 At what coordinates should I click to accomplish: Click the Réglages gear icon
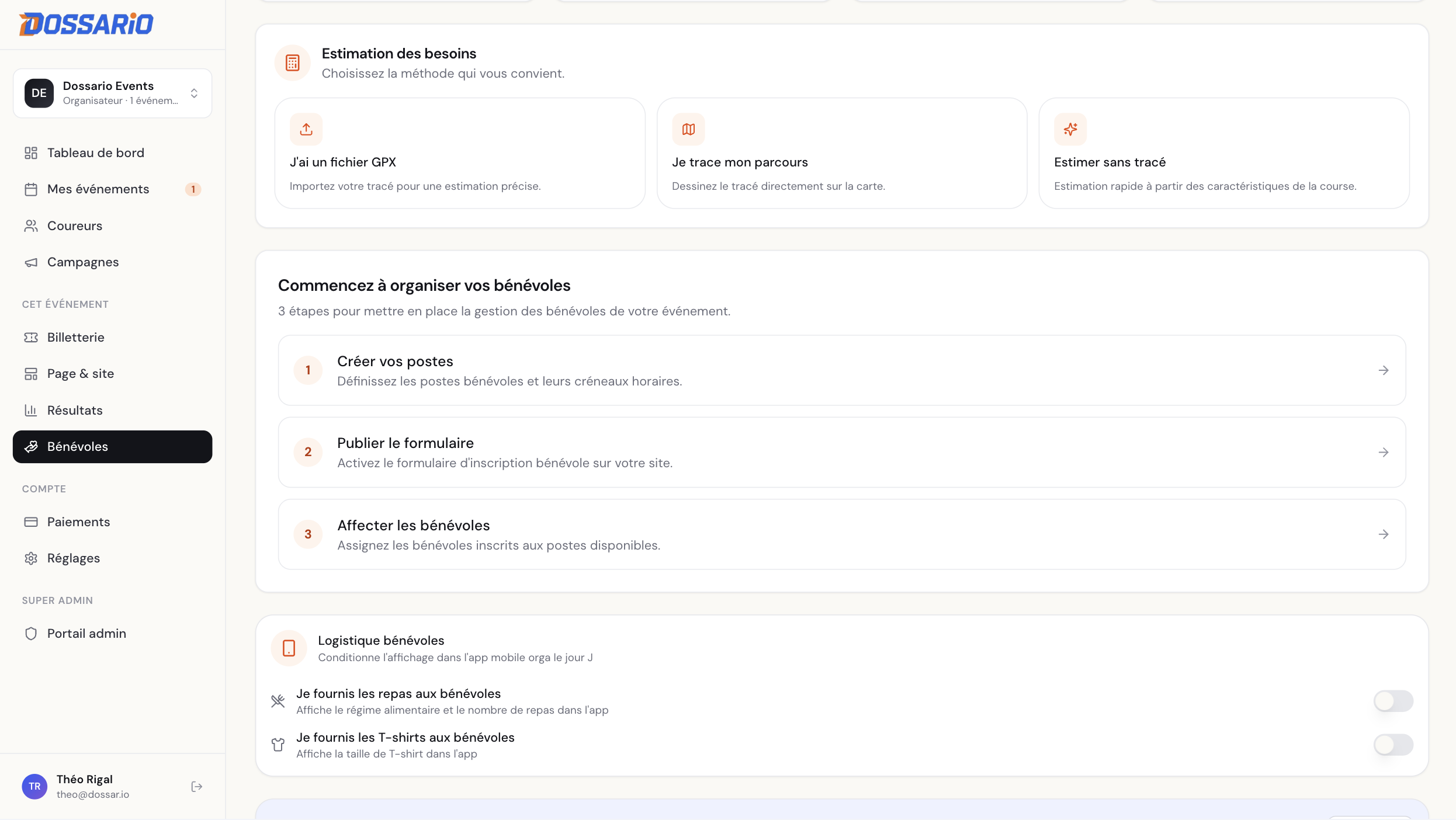(x=31, y=558)
